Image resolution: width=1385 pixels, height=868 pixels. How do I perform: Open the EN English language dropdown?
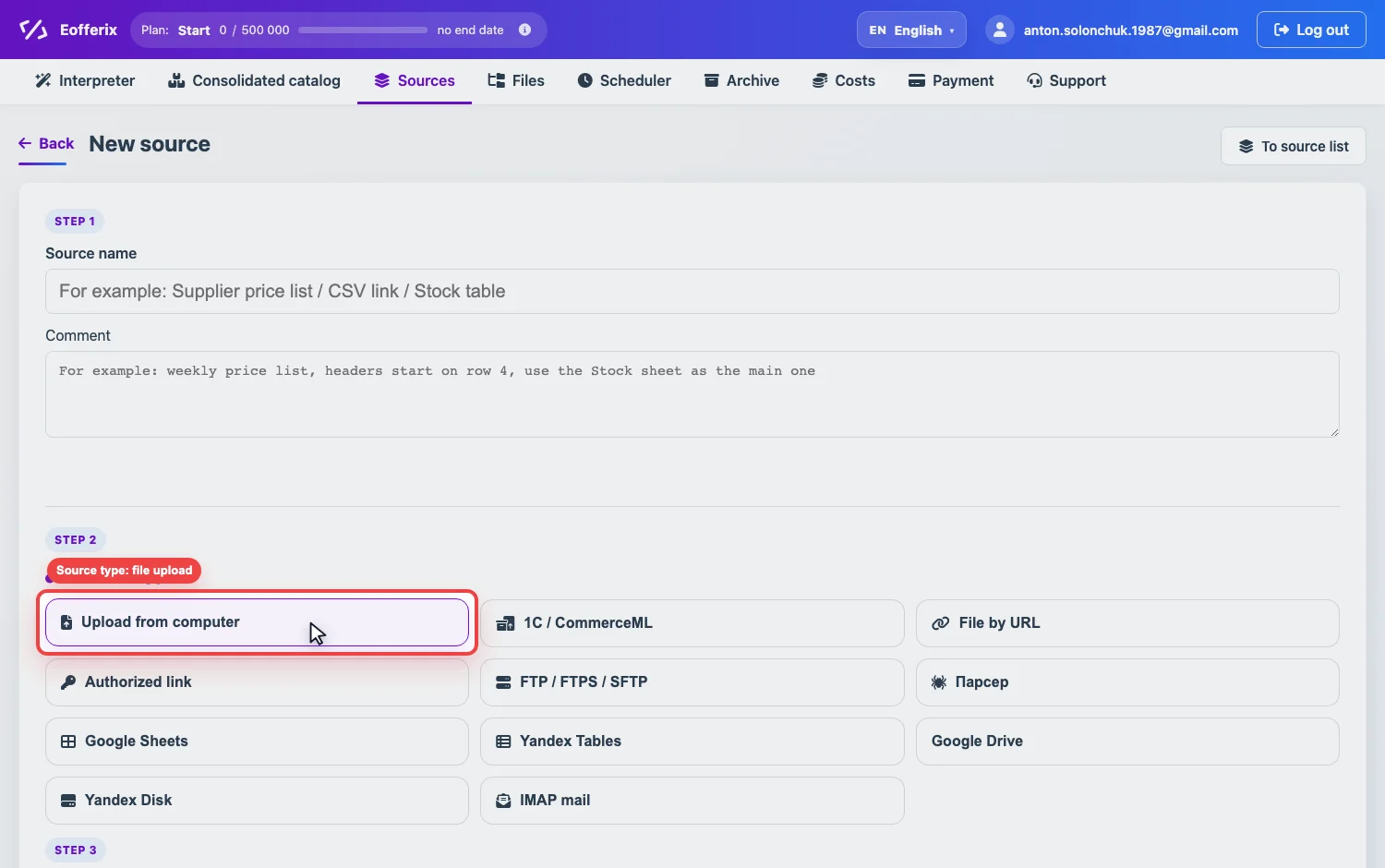coord(911,30)
